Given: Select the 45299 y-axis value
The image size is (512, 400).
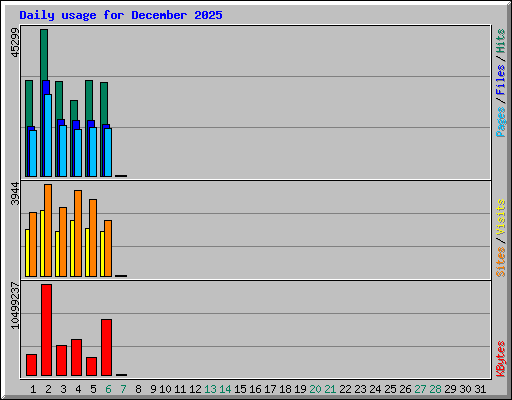Looking at the screenshot, I should [15, 42].
